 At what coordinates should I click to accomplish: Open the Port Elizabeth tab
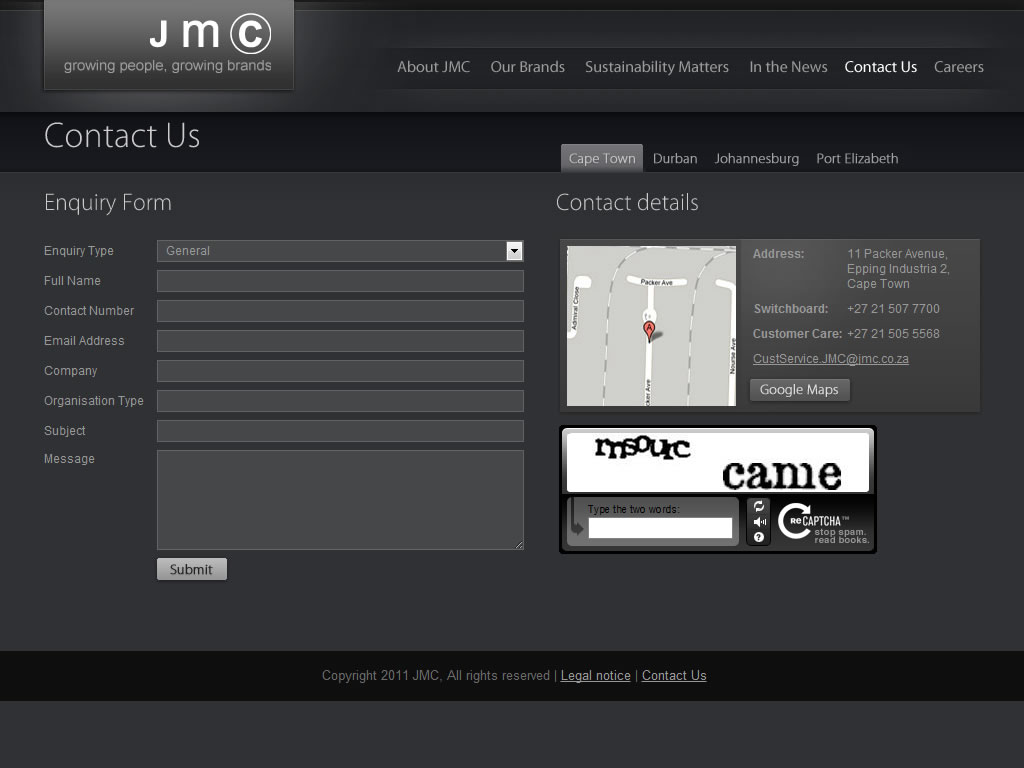click(x=857, y=159)
